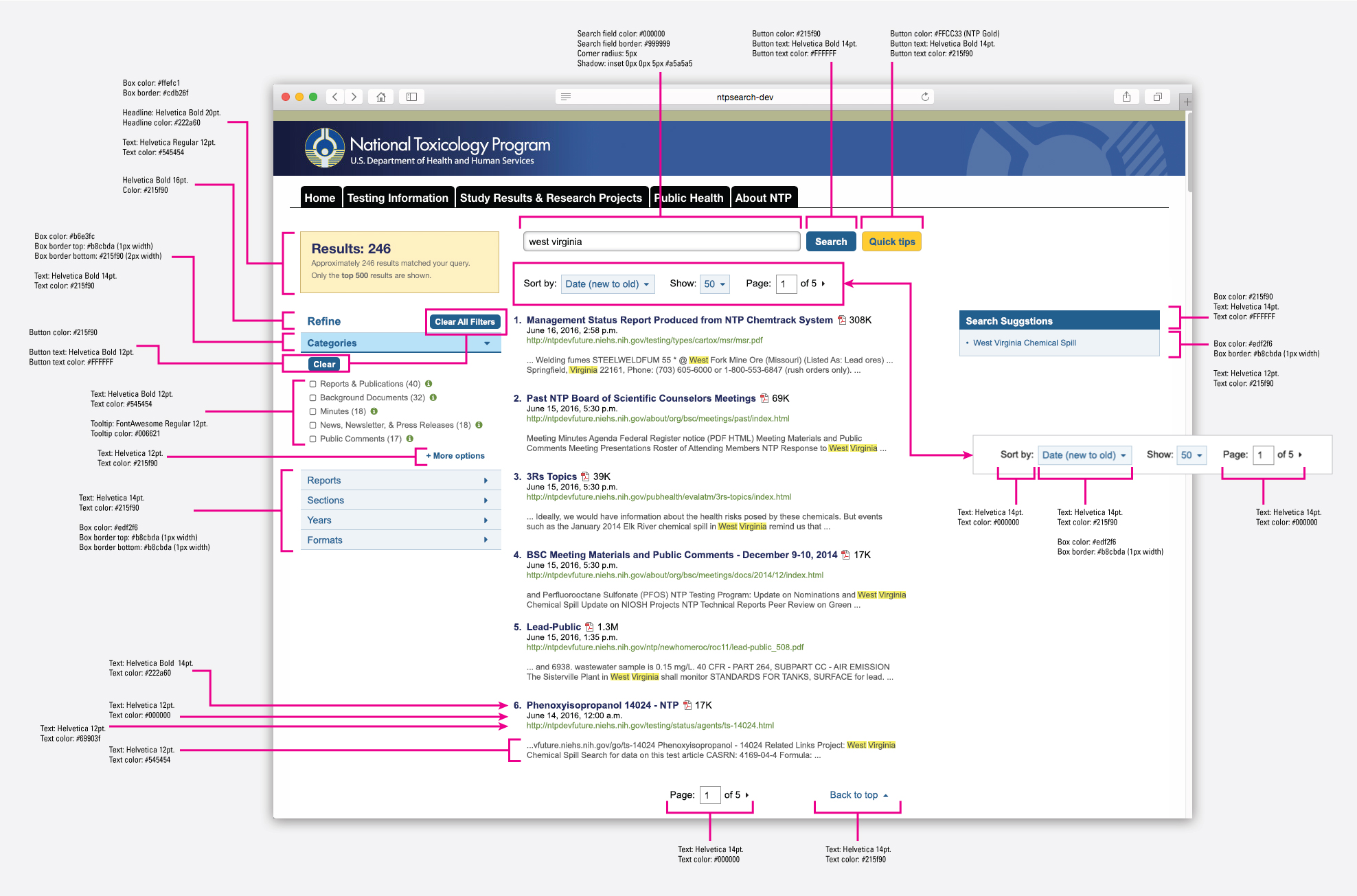The height and width of the screenshot is (896, 1357).
Task: Expand the Sections filter section
Action: point(400,501)
